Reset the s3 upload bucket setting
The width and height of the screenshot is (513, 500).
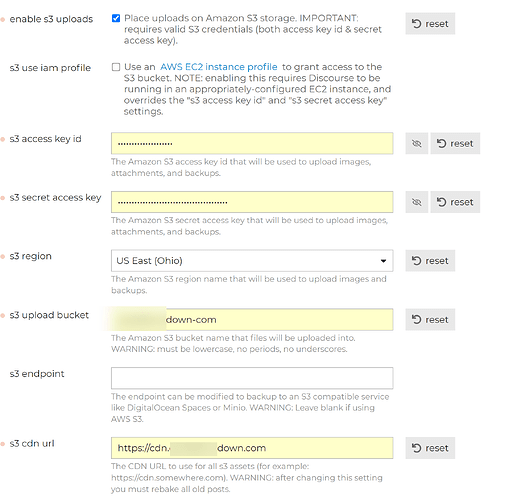click(430, 320)
